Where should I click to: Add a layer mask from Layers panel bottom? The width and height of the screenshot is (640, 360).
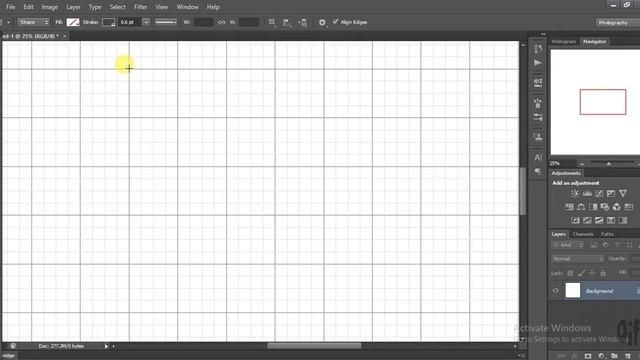pos(588,356)
